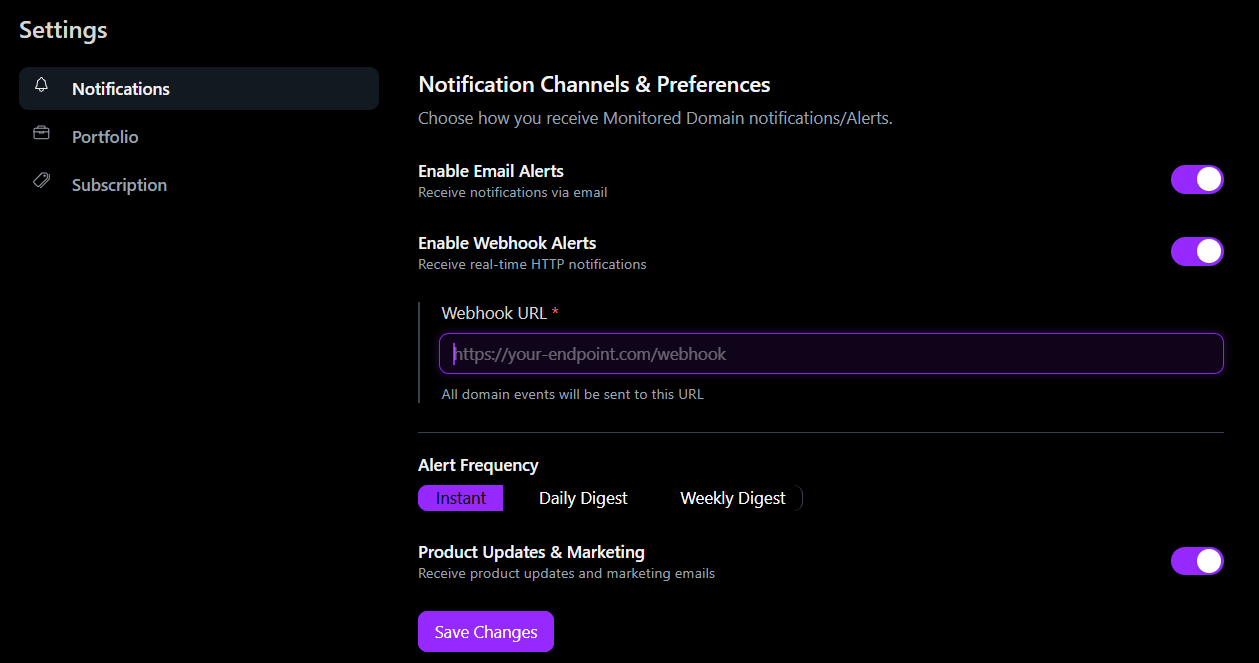The width and height of the screenshot is (1259, 663).
Task: Select the Notifications tab in sidebar
Action: coord(121,88)
